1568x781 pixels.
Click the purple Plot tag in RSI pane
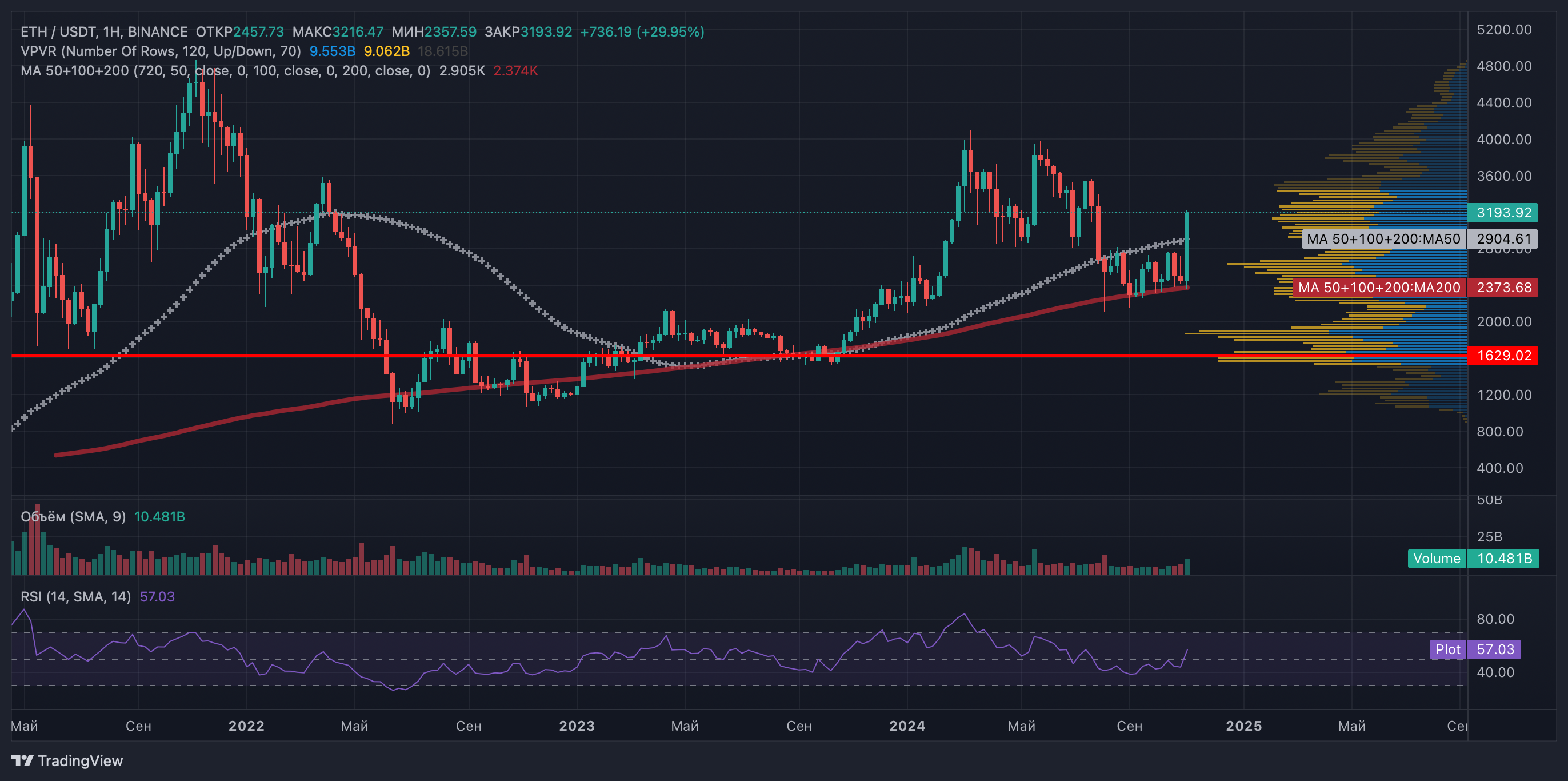(1447, 649)
